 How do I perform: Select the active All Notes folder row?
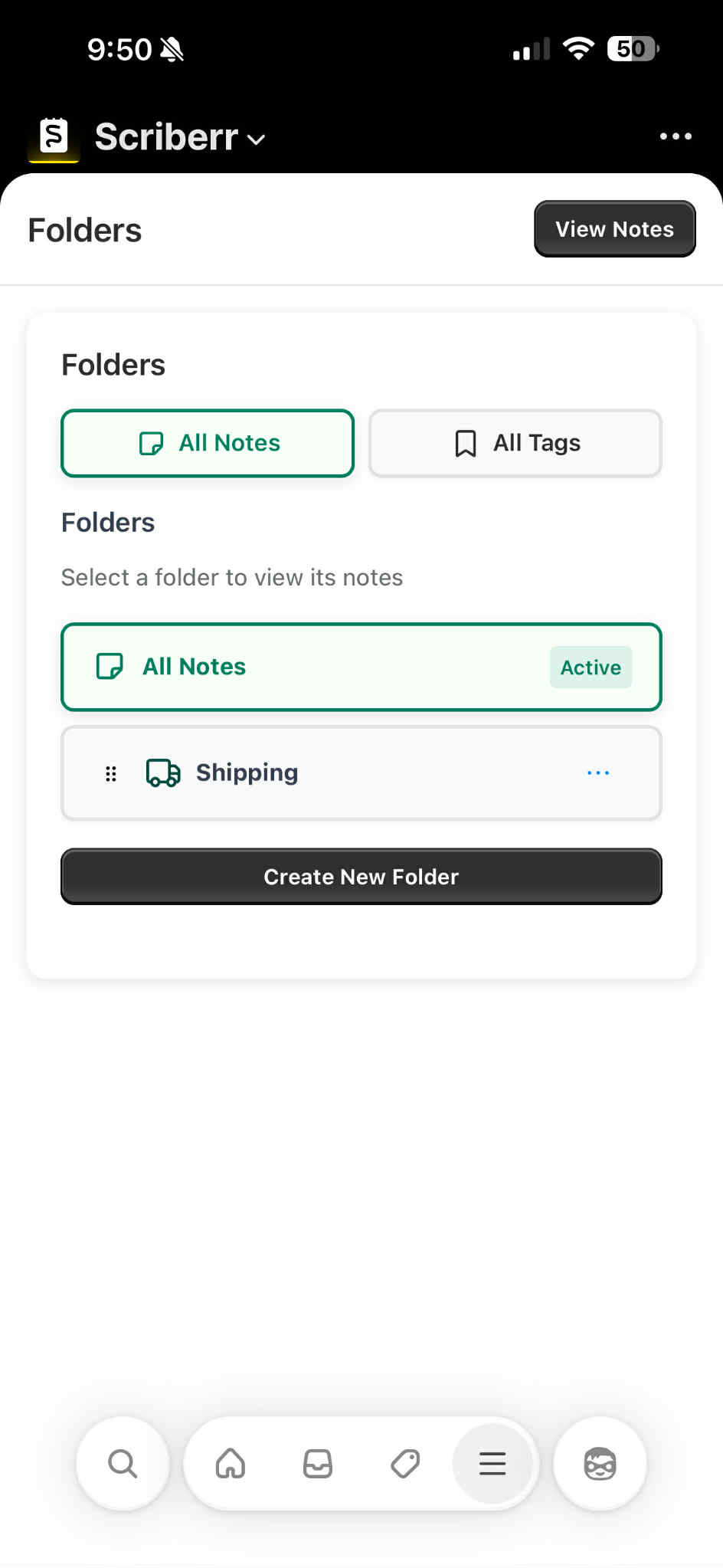(361, 667)
